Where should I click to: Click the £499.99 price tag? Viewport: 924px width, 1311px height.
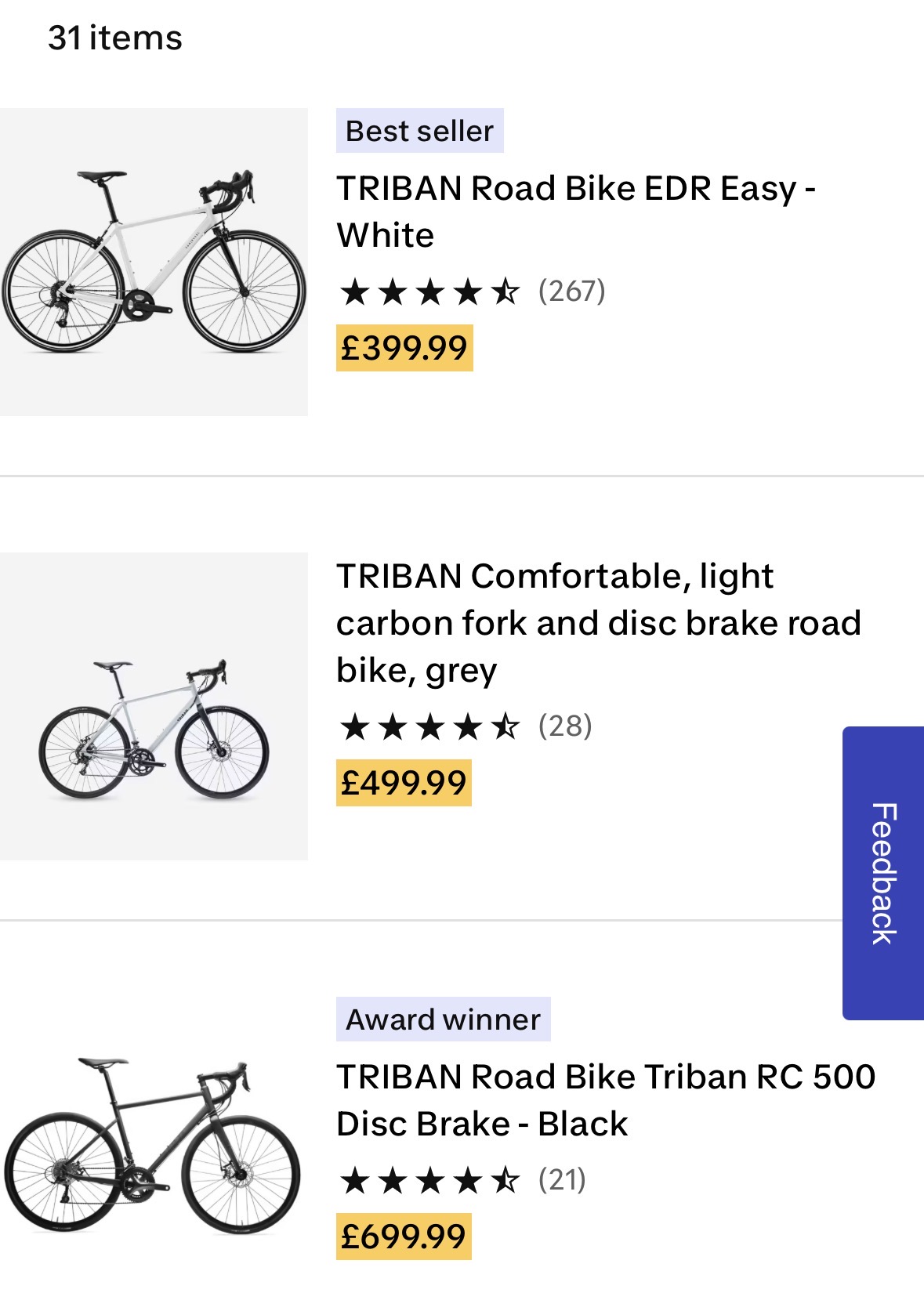tap(404, 783)
